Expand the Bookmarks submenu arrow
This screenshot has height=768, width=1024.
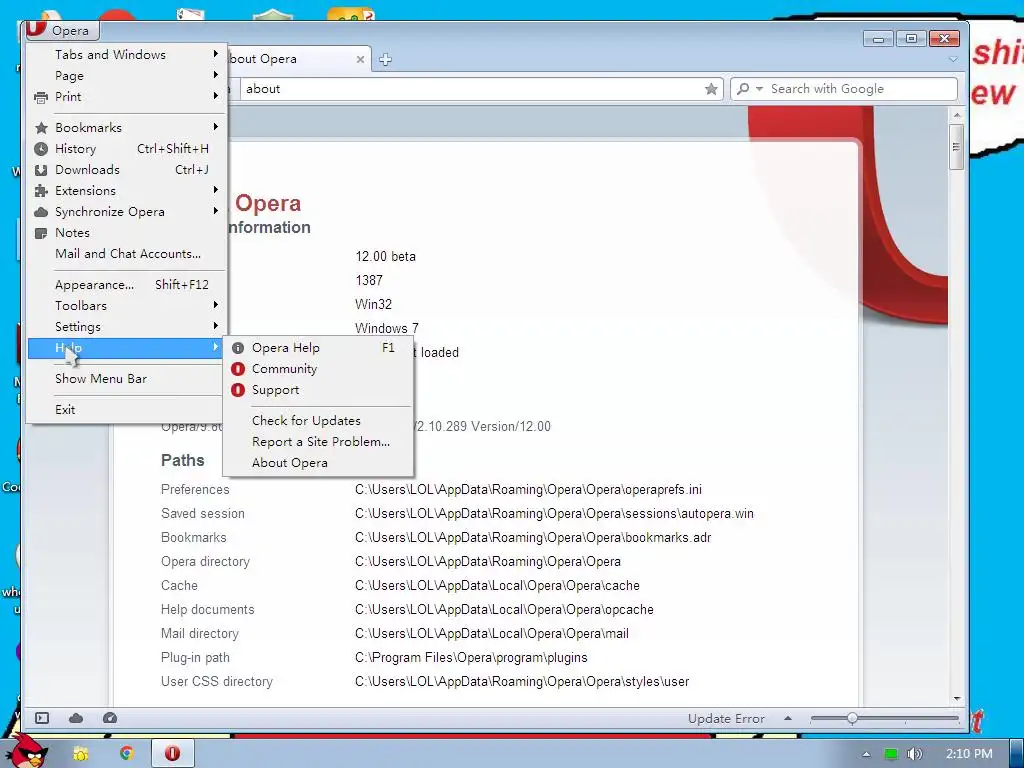(x=215, y=127)
